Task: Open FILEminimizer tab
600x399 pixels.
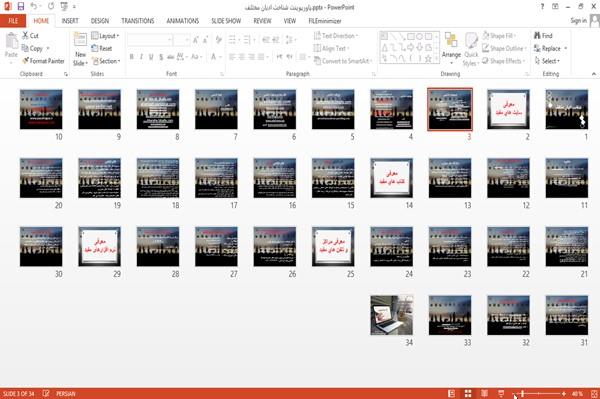Action: click(325, 21)
